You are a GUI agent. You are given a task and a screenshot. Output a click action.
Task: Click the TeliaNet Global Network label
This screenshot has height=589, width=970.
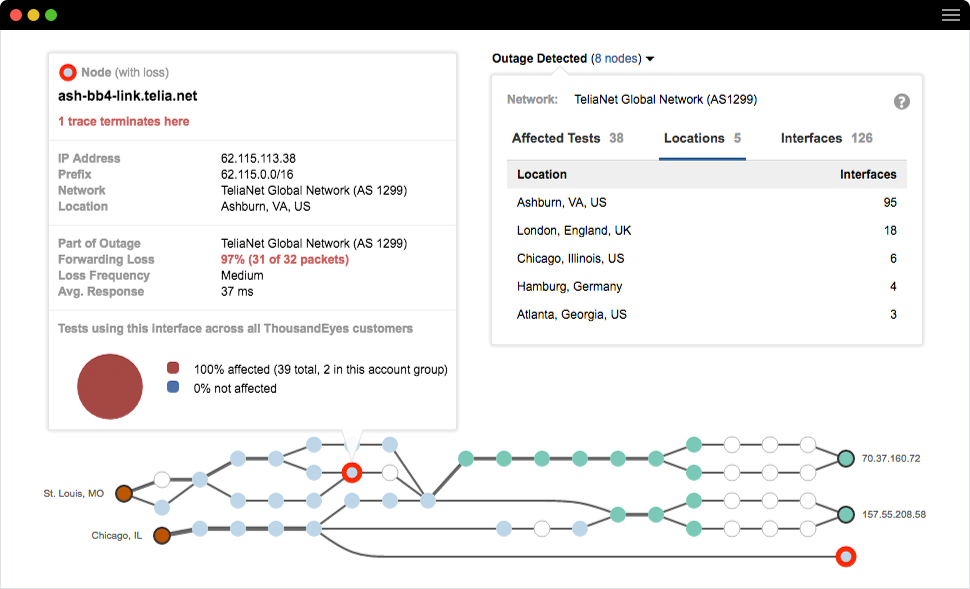(666, 99)
